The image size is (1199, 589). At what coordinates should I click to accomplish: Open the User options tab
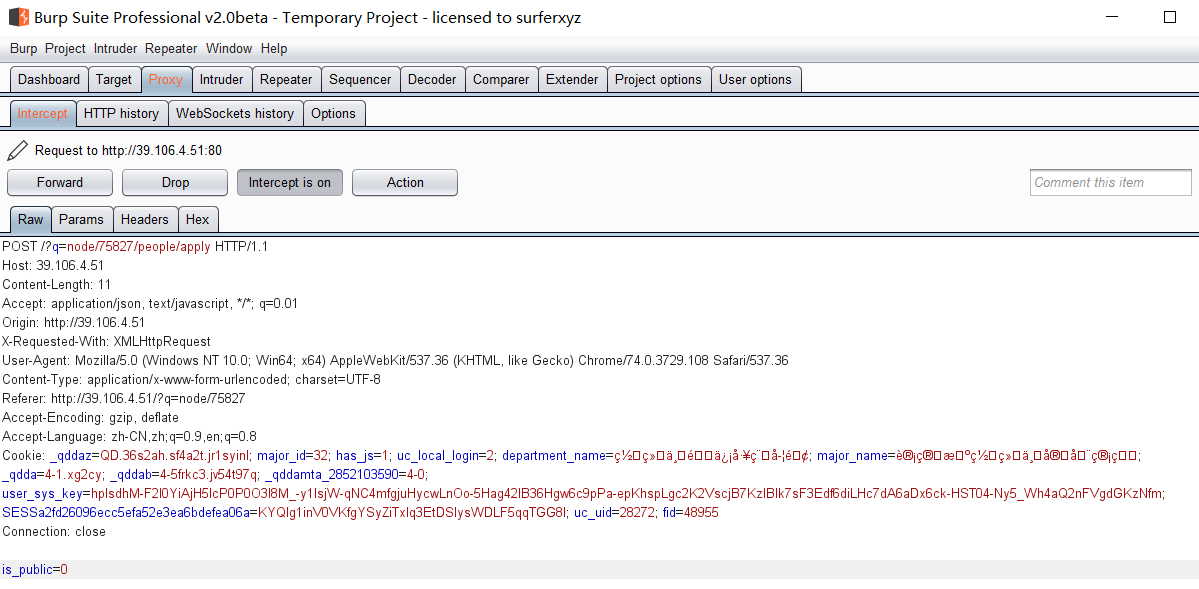pos(755,80)
